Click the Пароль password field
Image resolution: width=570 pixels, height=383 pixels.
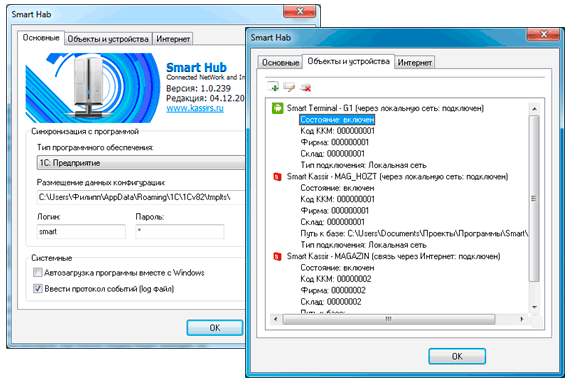(180, 231)
